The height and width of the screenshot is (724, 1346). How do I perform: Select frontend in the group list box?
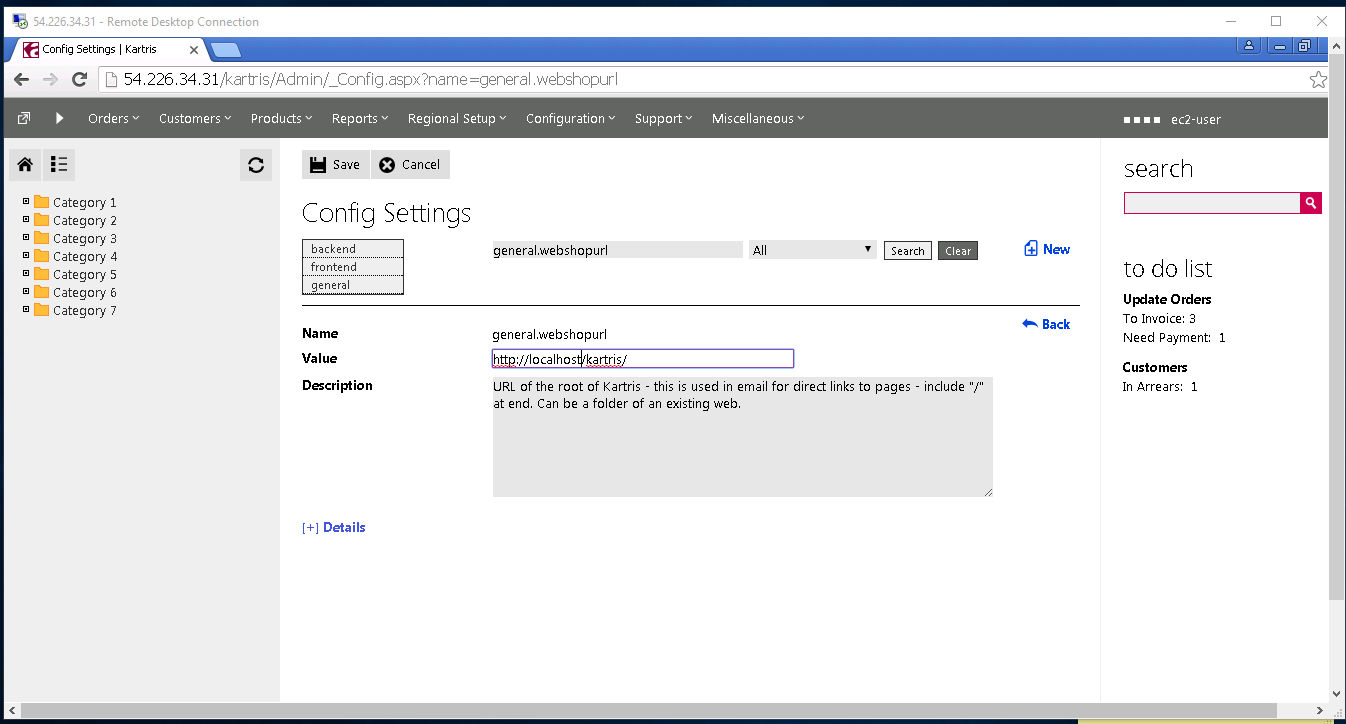coord(352,266)
